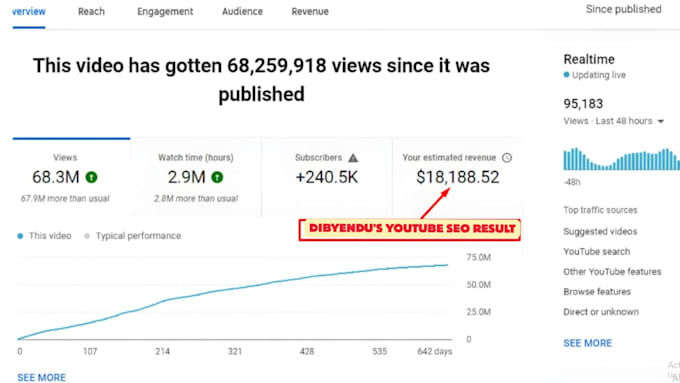The height and width of the screenshot is (383, 680).
Task: Select the Audience tab
Action: pyautogui.click(x=242, y=12)
